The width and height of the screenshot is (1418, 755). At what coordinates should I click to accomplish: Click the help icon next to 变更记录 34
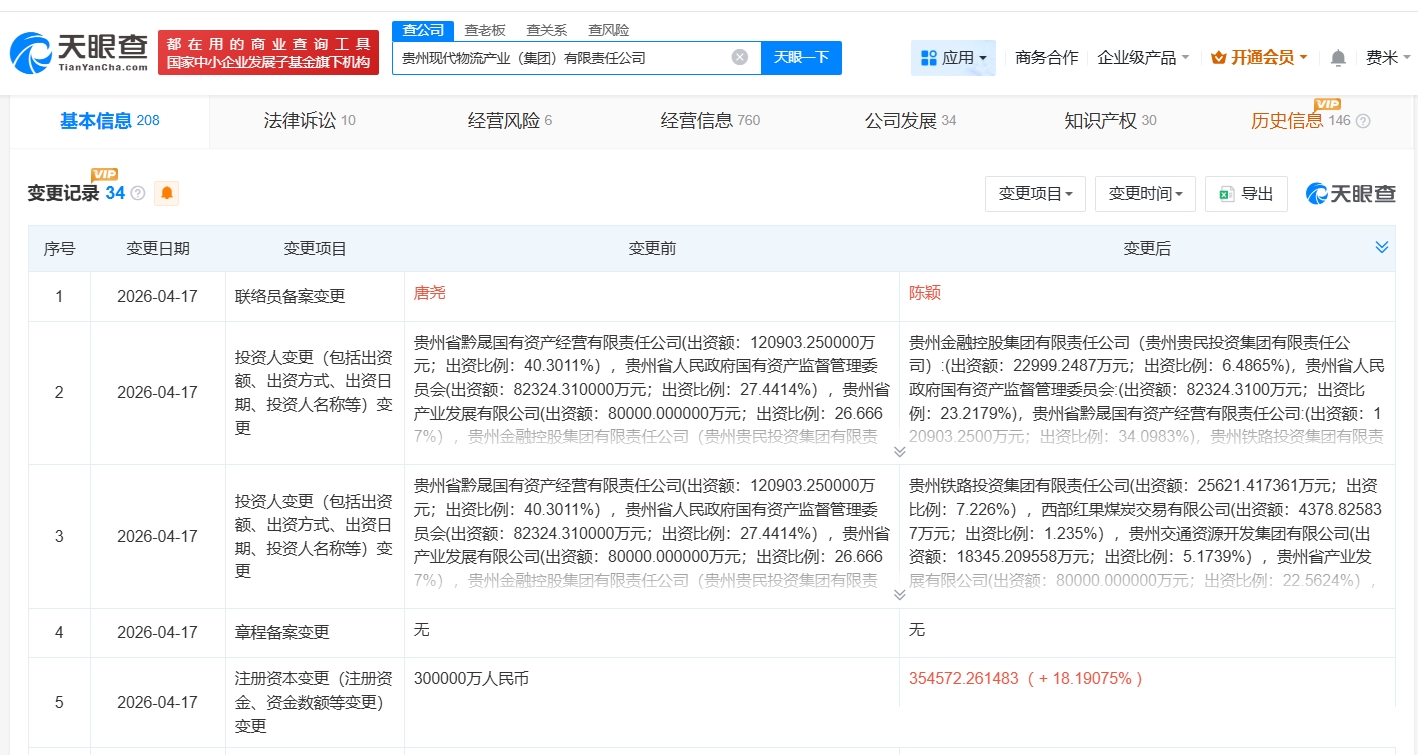click(x=138, y=193)
